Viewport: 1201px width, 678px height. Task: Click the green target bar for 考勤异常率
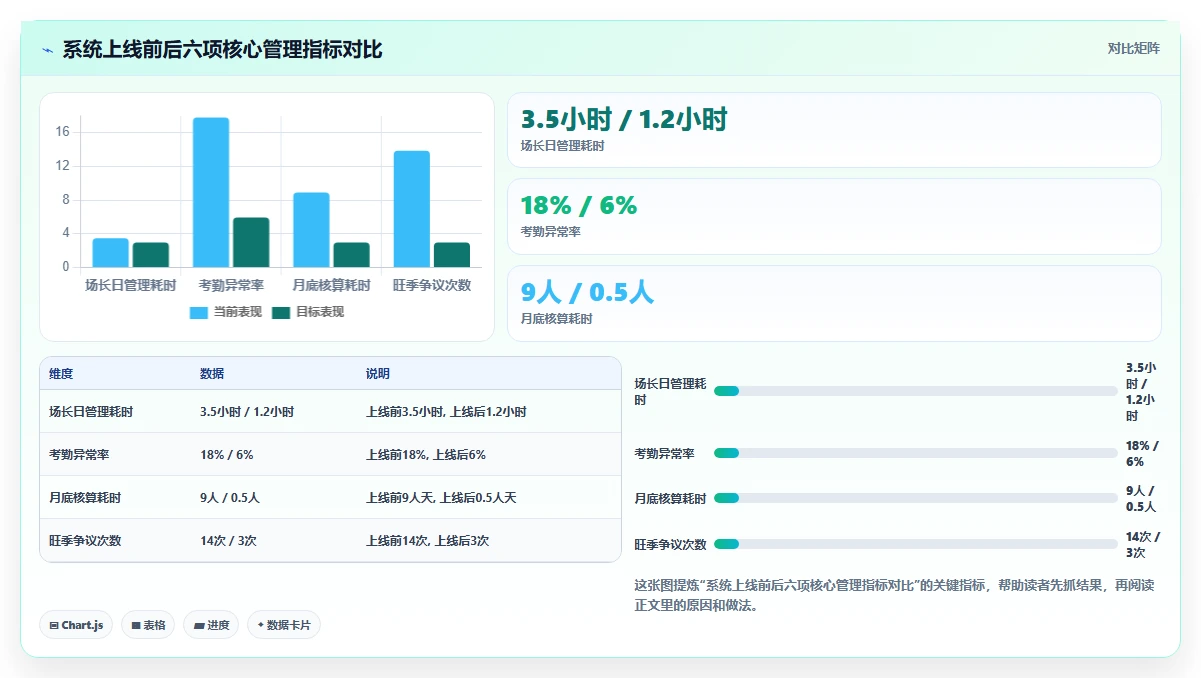click(x=251, y=242)
